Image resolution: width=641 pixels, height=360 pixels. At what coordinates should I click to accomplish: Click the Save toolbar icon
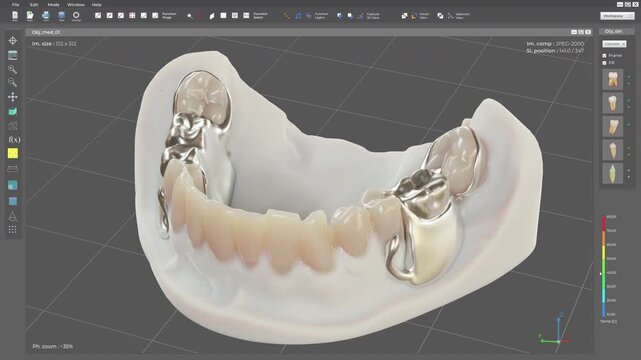point(61,16)
